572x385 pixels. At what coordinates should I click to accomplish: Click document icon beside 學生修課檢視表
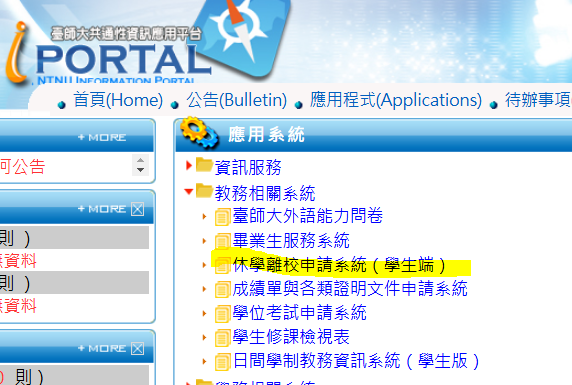(222, 338)
